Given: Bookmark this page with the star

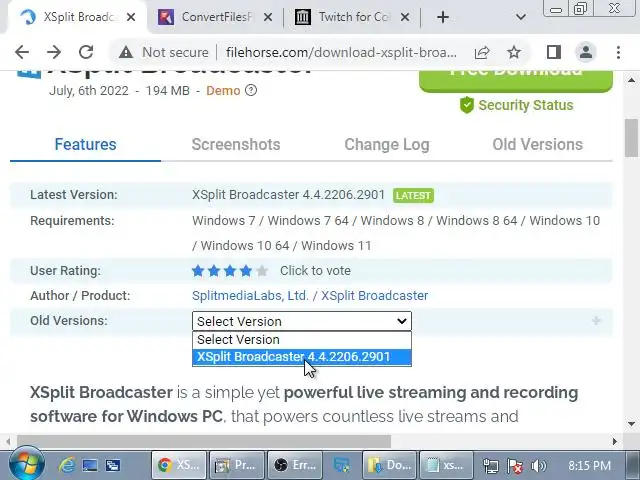Looking at the screenshot, I should click(x=514, y=52).
